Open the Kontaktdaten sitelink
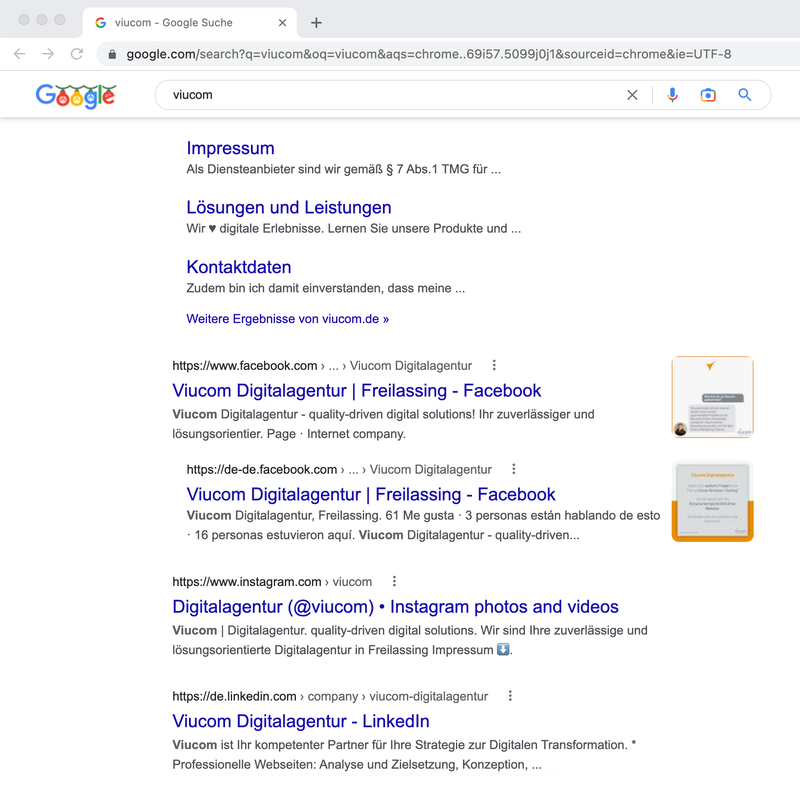Screen dimensions: 800x803 (x=238, y=267)
